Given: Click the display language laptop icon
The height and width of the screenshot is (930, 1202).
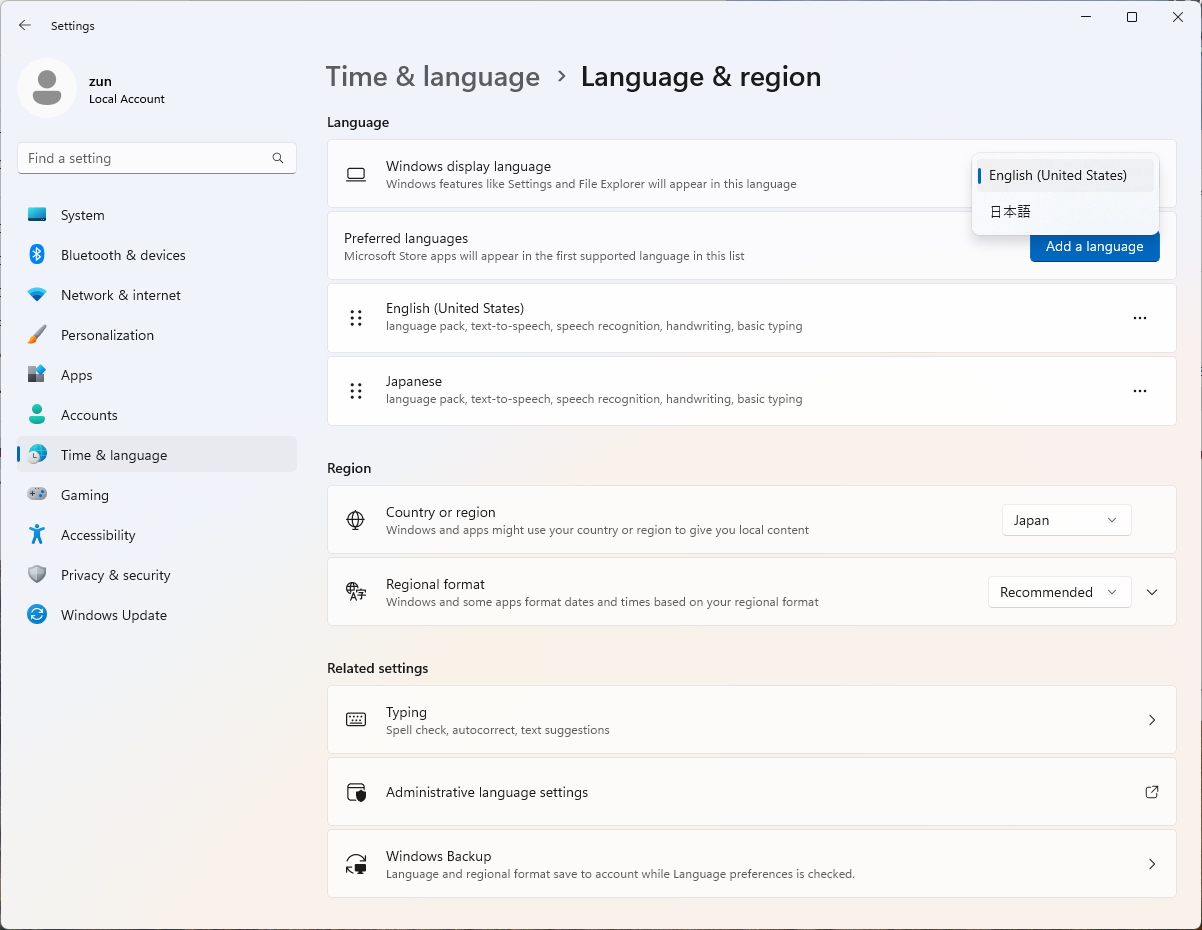Looking at the screenshot, I should click(356, 175).
